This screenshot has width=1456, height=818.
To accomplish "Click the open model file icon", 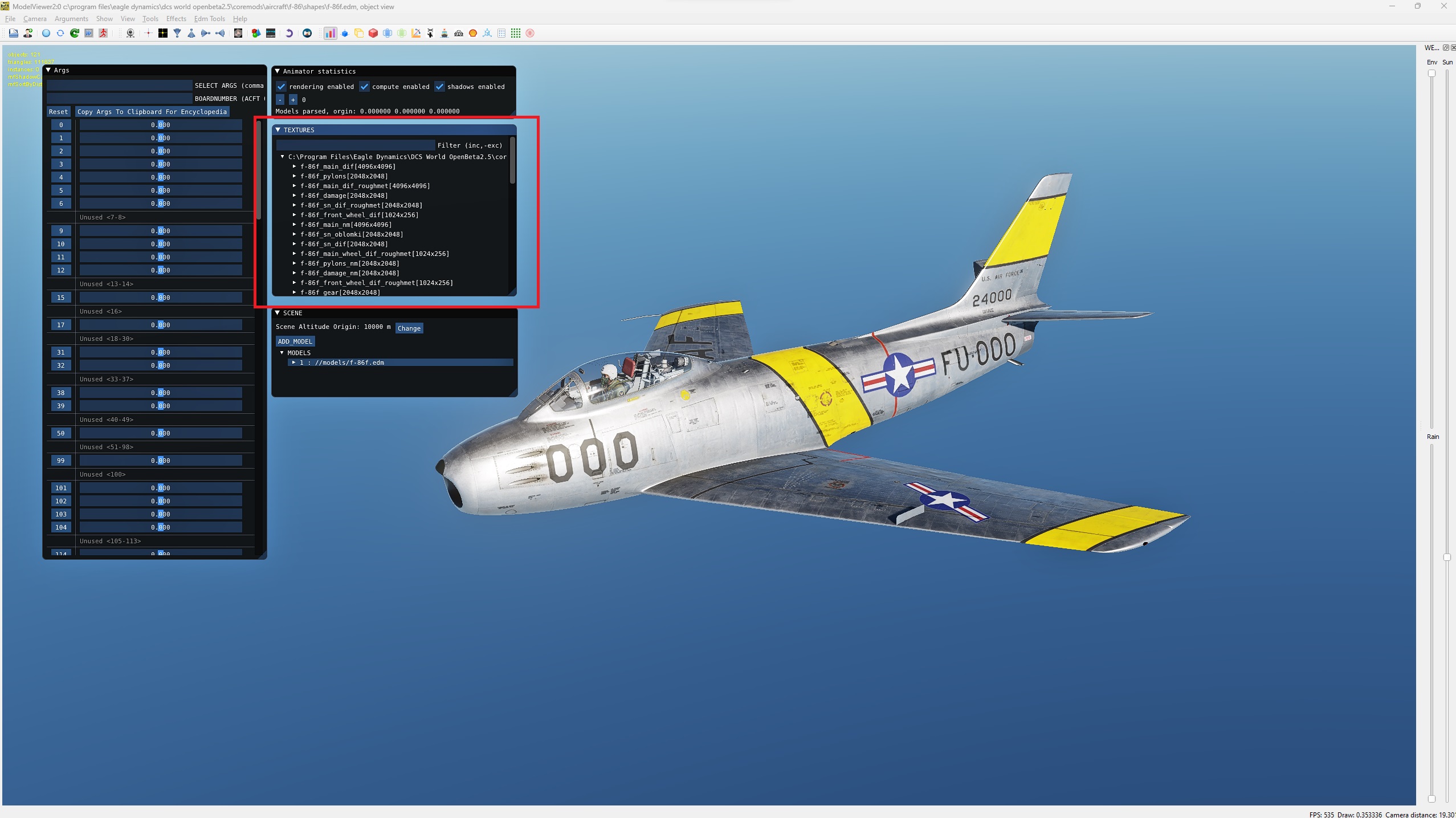I will click(x=13, y=33).
